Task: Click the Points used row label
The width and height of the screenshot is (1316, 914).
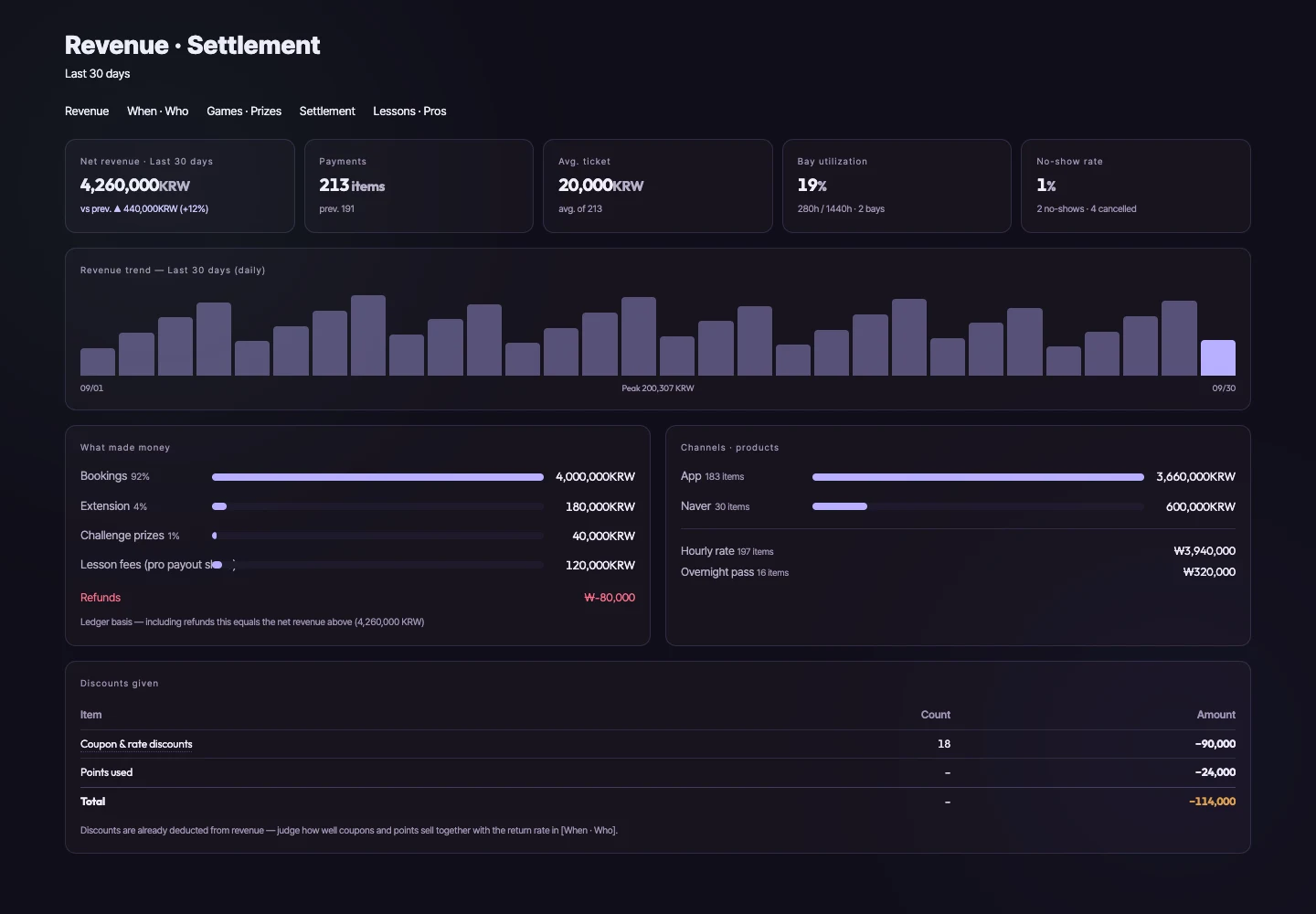Action: click(106, 772)
